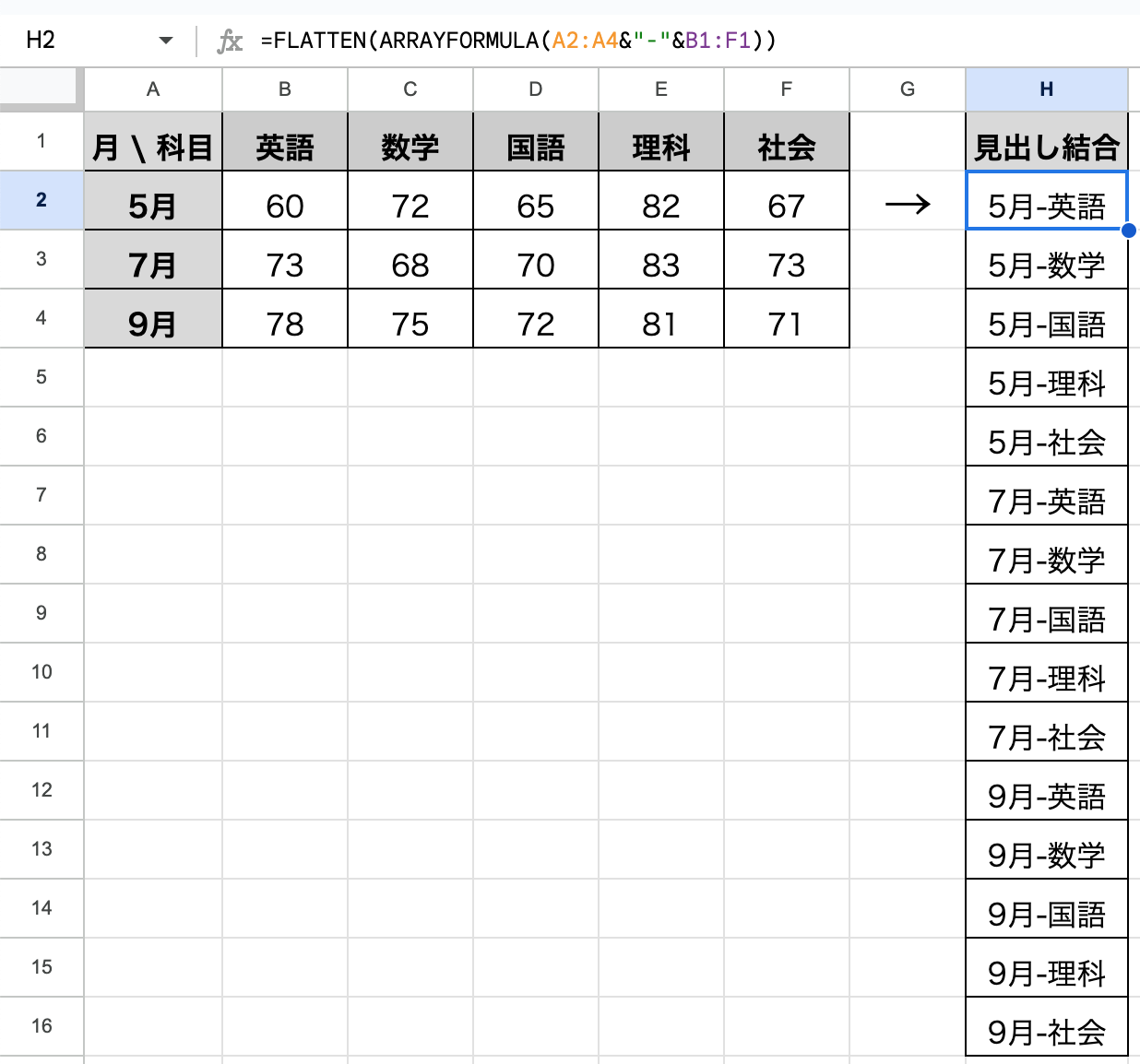The width and height of the screenshot is (1140, 1064).
Task: Select row header 2
Action: click(x=41, y=201)
